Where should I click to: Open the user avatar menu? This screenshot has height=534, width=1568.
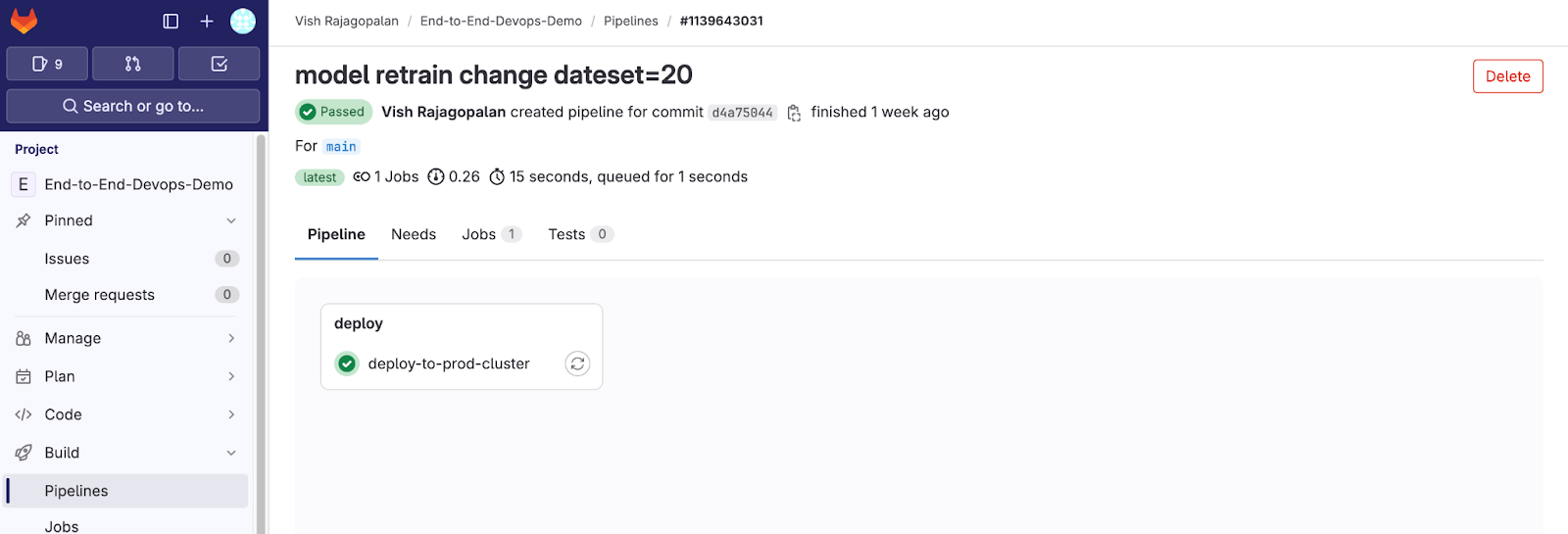(243, 21)
